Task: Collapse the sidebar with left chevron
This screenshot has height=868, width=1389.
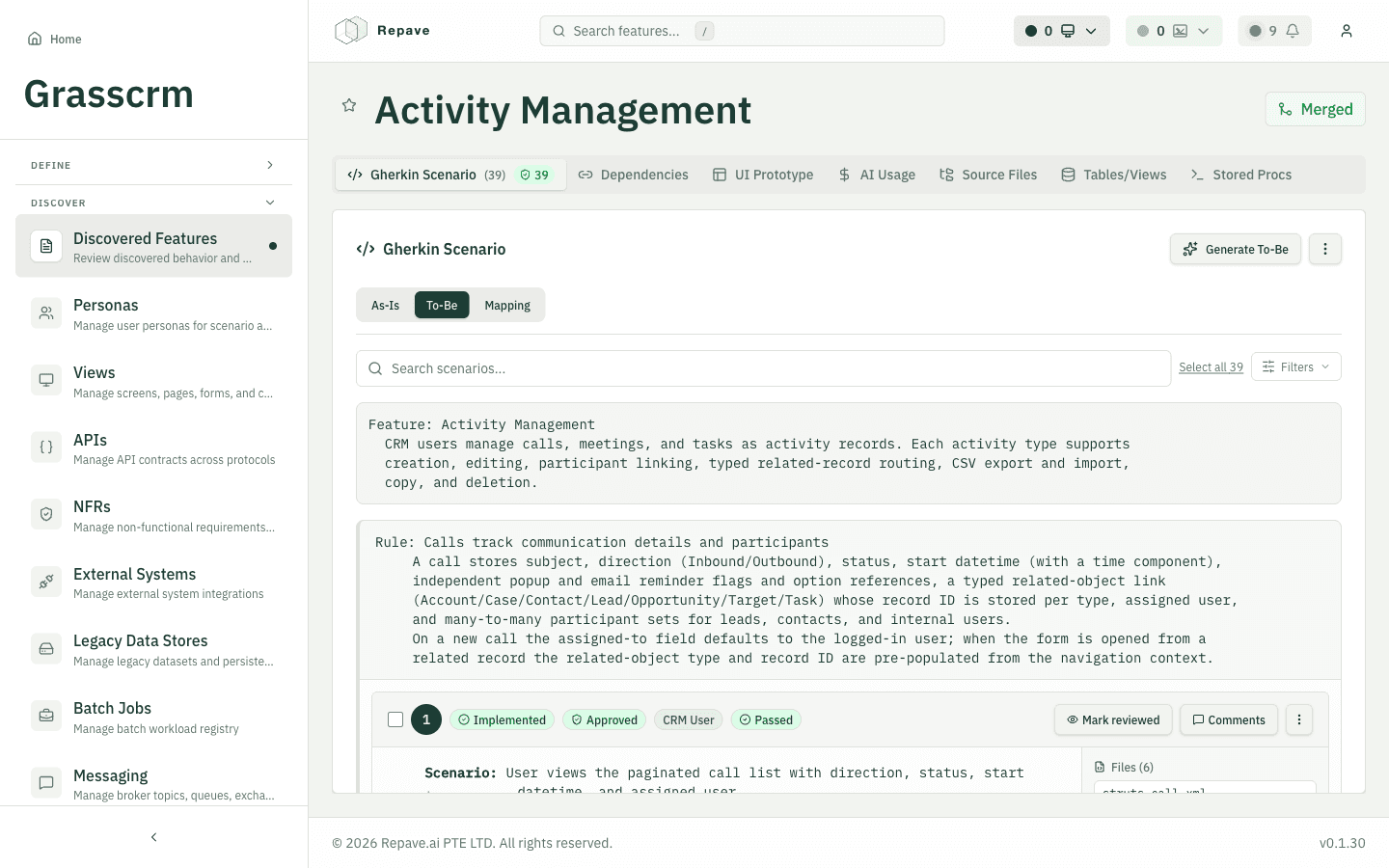Action: click(x=154, y=837)
